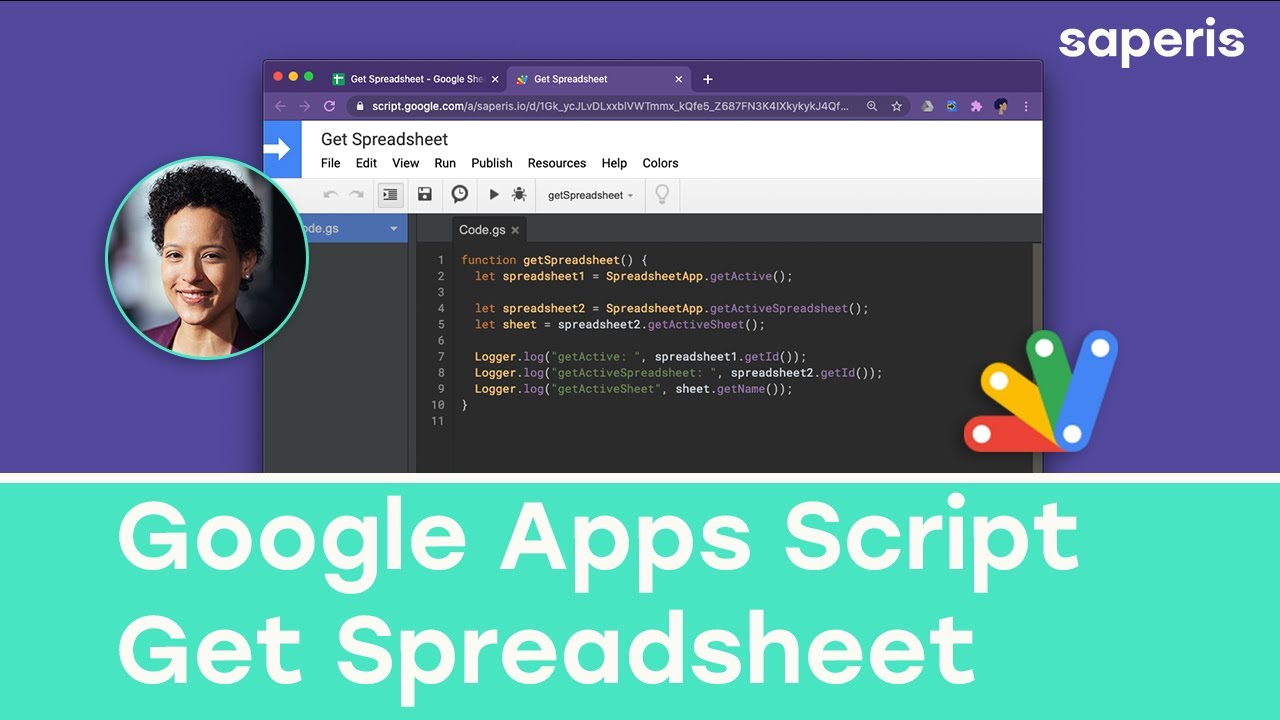Click the presenter's circular portrait thumbnail
Viewport: 1280px width, 720px height.
pos(207,258)
